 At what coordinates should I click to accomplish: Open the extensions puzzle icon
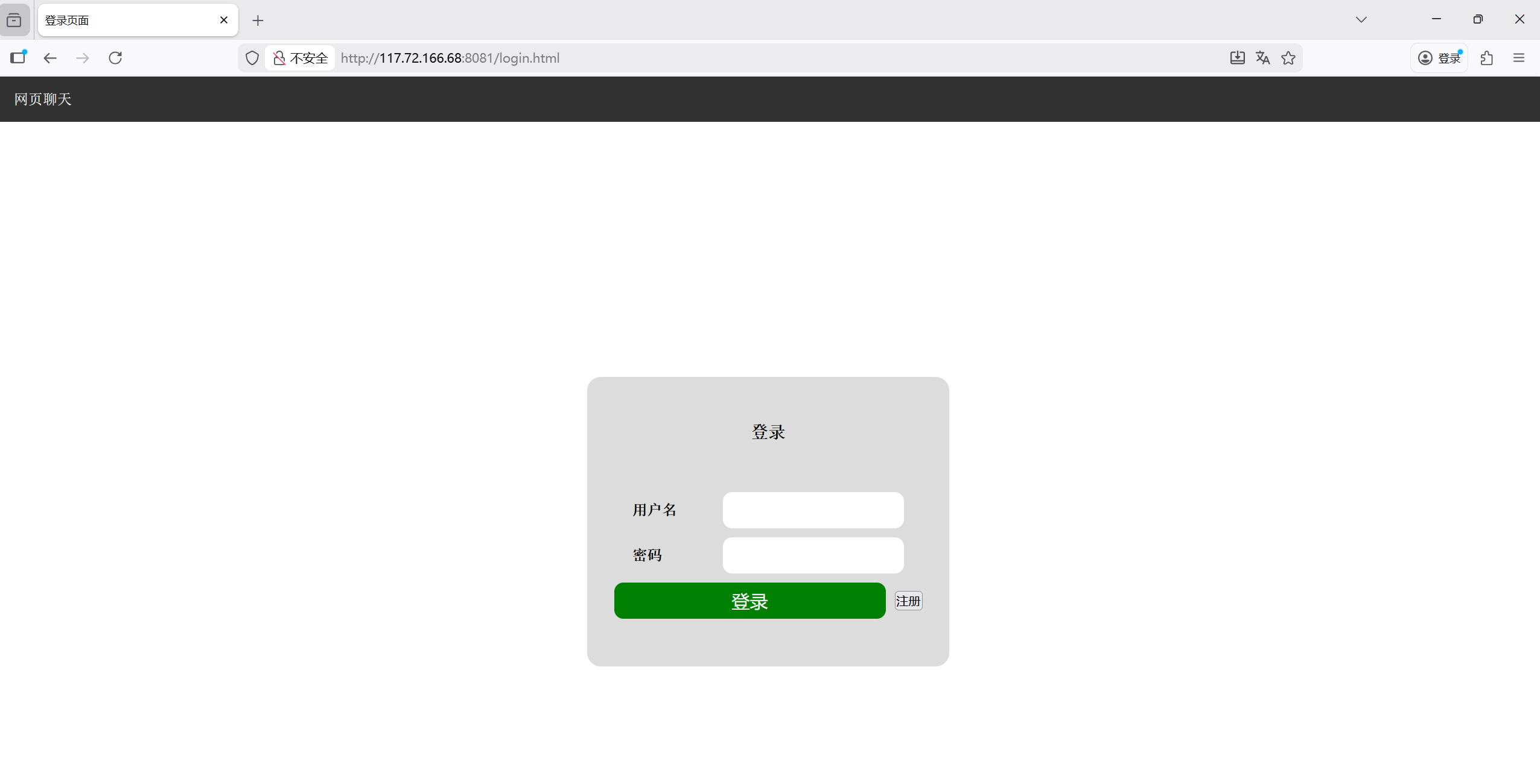pos(1487,58)
